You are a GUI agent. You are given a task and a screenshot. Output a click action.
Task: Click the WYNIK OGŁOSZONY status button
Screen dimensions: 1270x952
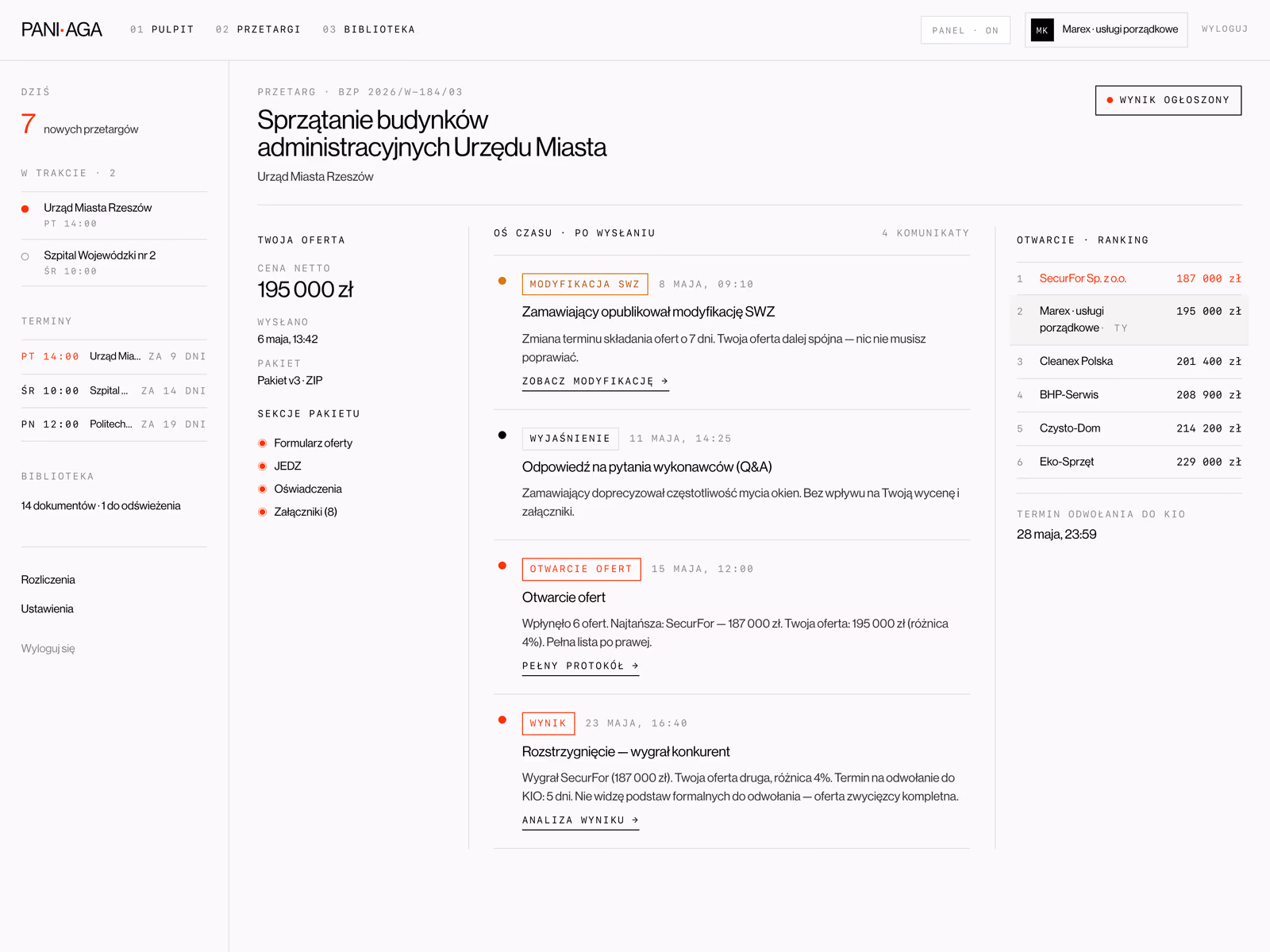[1168, 100]
